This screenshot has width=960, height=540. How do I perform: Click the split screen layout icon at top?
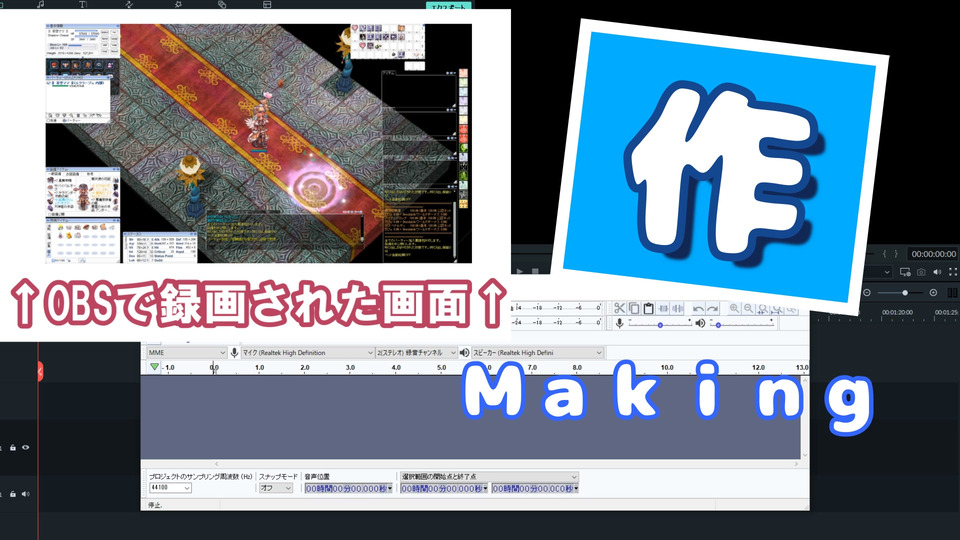tap(267, 4)
